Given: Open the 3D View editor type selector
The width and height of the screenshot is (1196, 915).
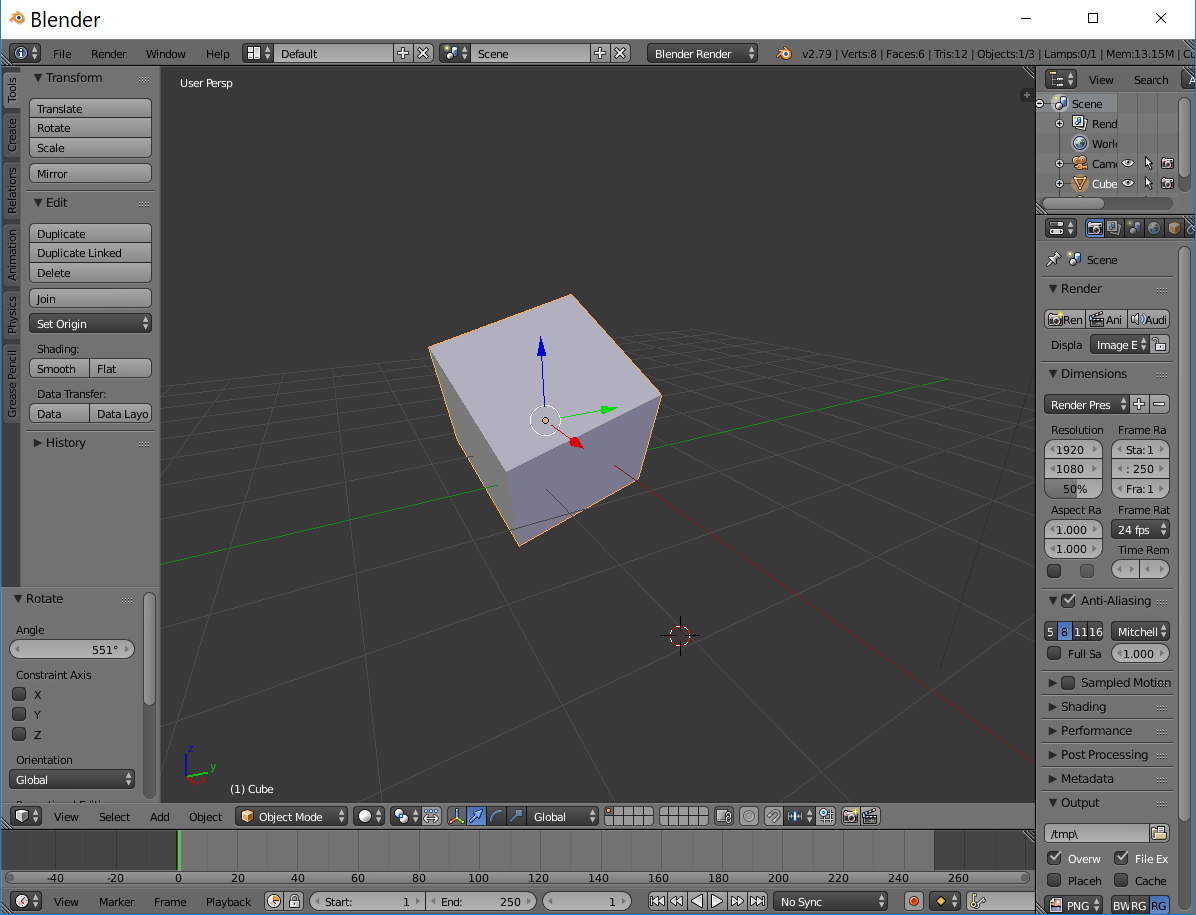Looking at the screenshot, I should [x=27, y=817].
